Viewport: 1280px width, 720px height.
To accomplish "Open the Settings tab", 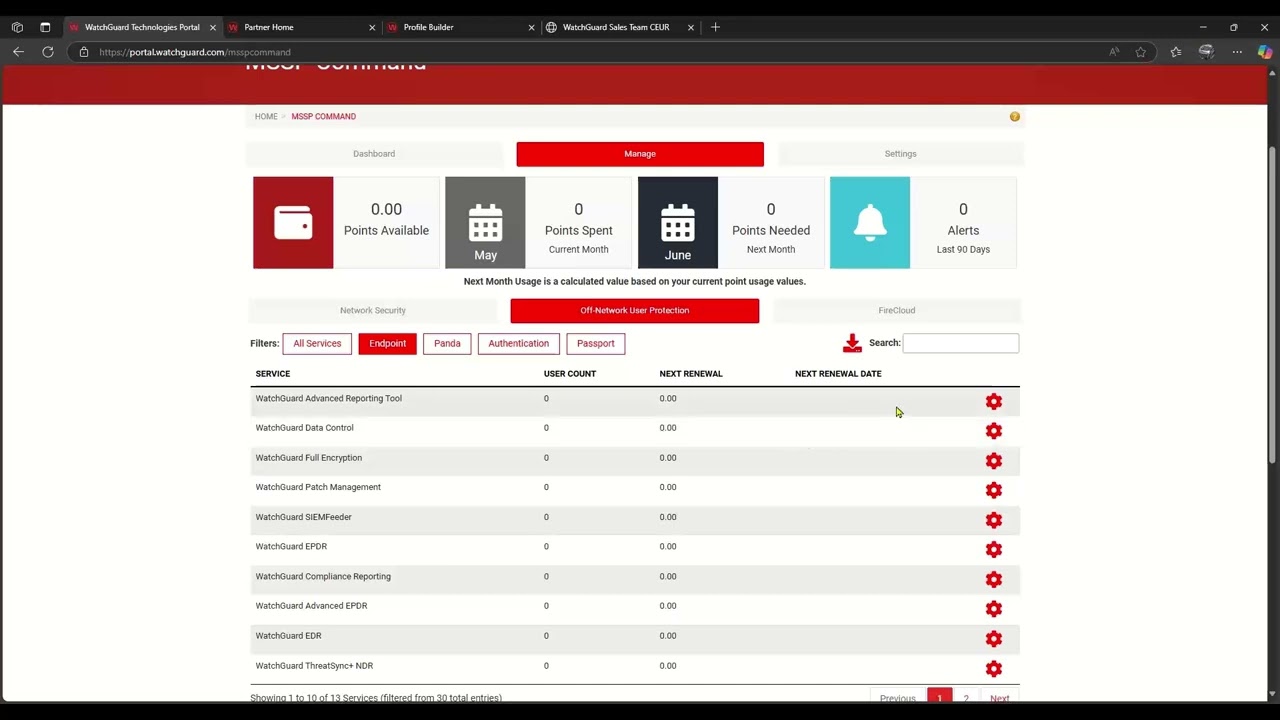I will (x=900, y=154).
